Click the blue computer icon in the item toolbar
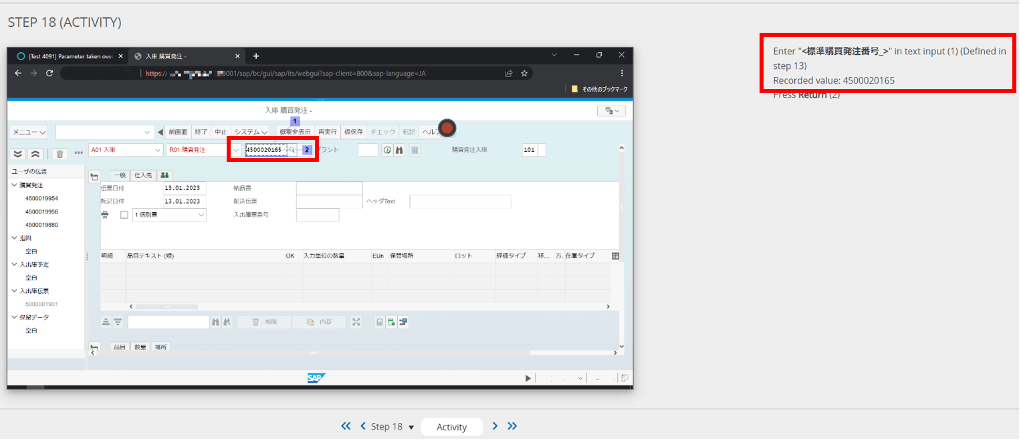Viewport: 1020px width, 440px height. coord(403,322)
